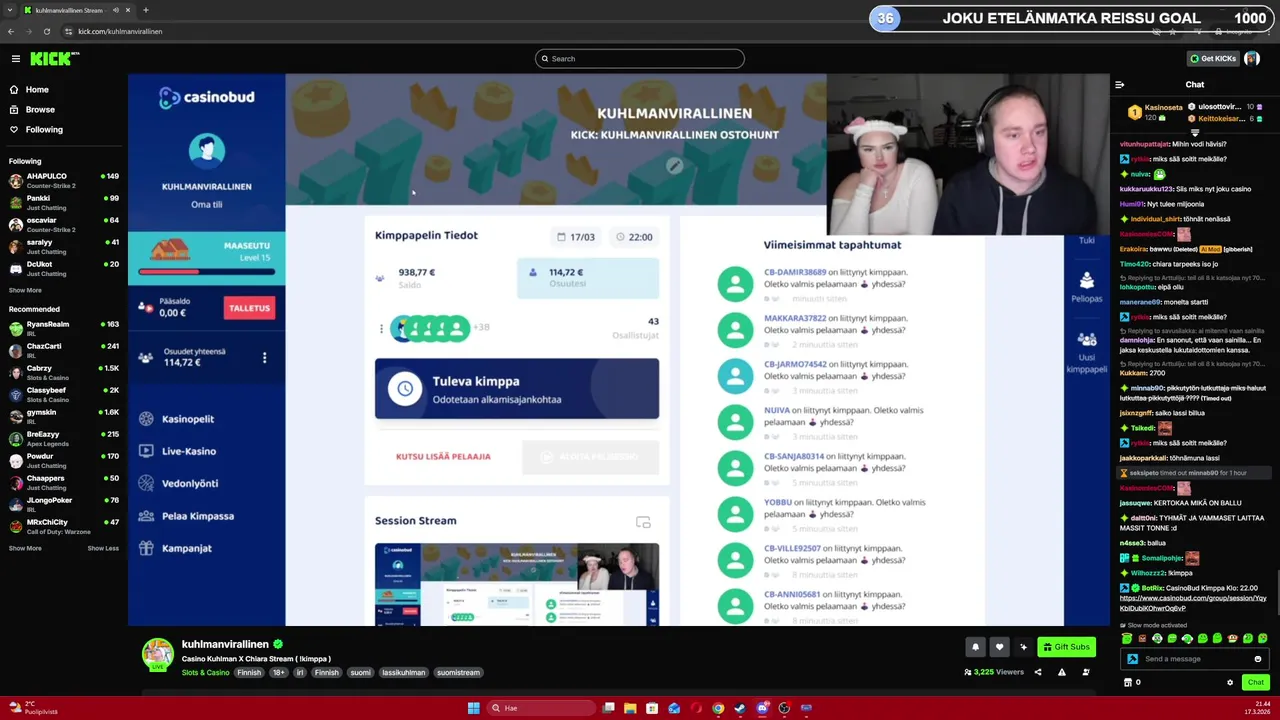This screenshot has width=1280, height=720.
Task: Focus the Send a message input
Action: 1195,659
